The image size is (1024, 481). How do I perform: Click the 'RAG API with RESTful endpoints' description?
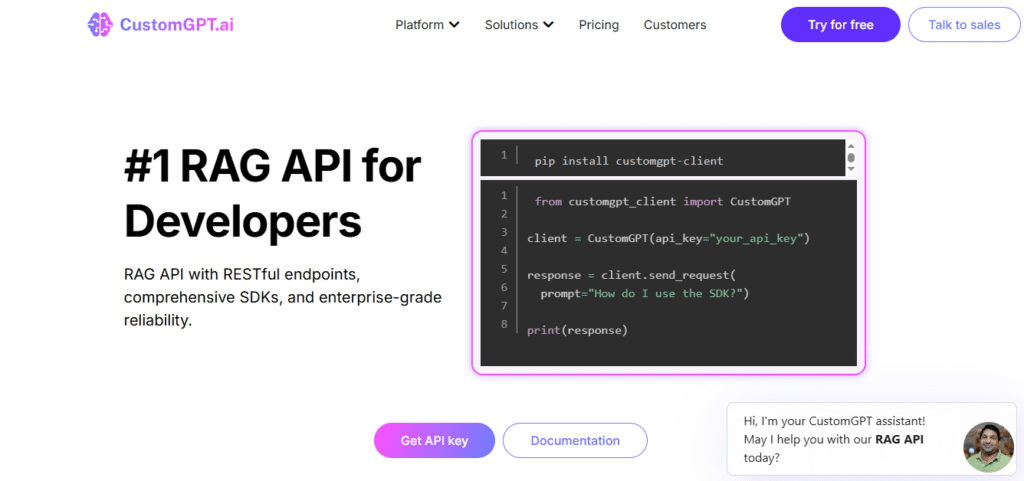283,297
